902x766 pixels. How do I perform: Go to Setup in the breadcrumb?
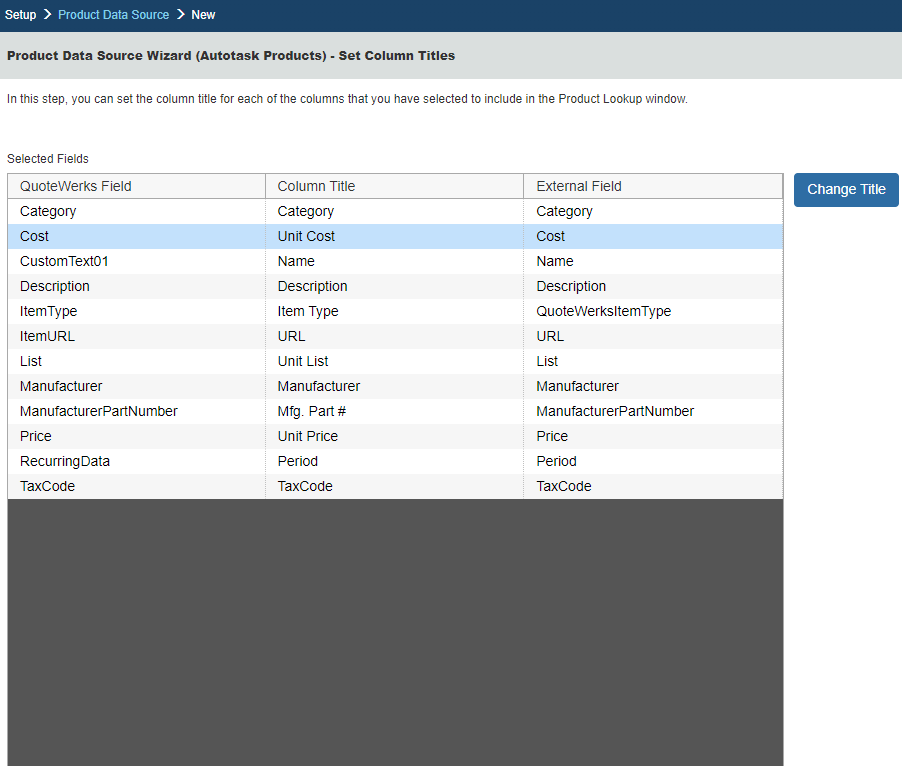(x=20, y=15)
